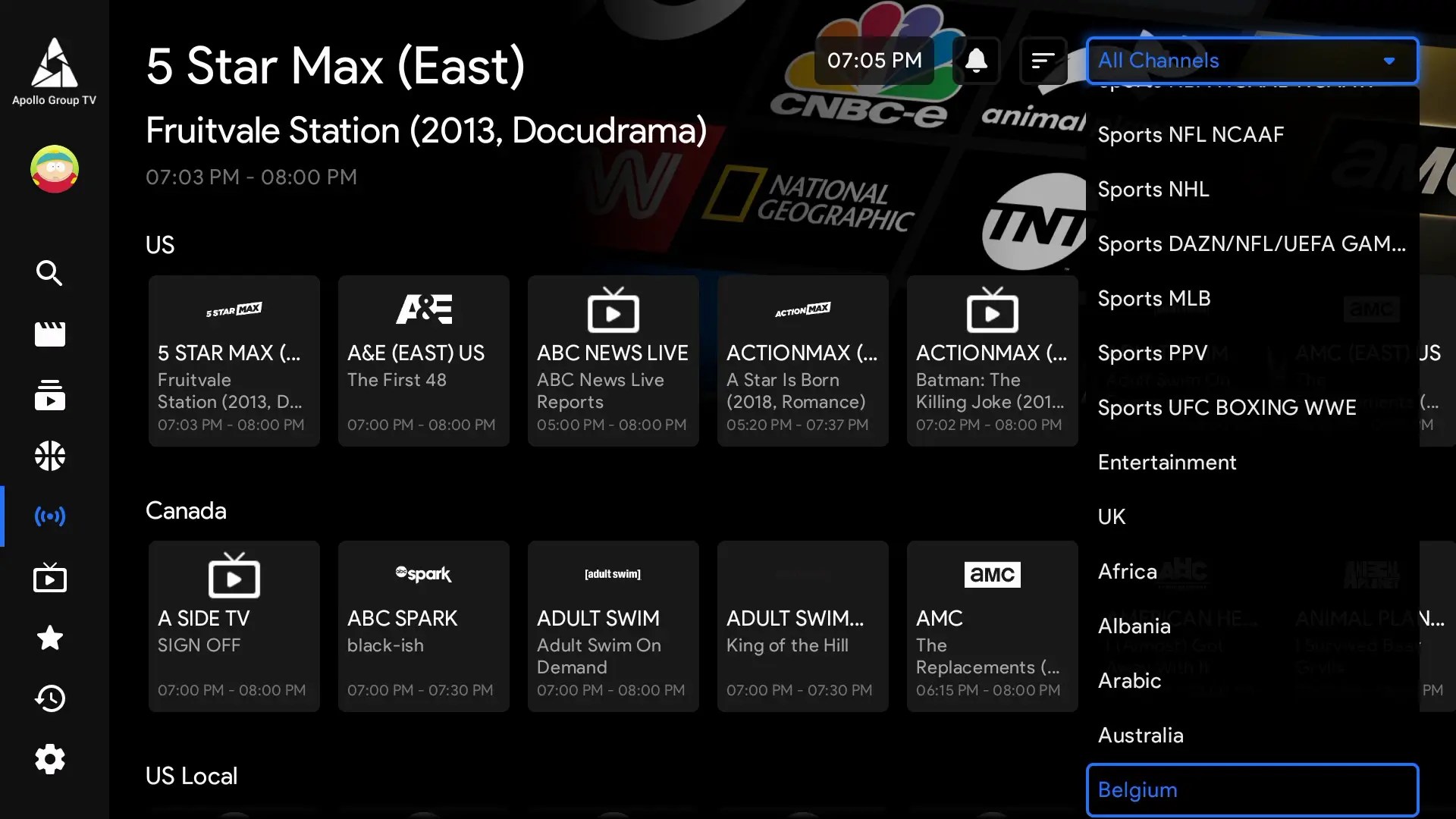Select Sports UFC BOXING WWE category

click(x=1252, y=407)
